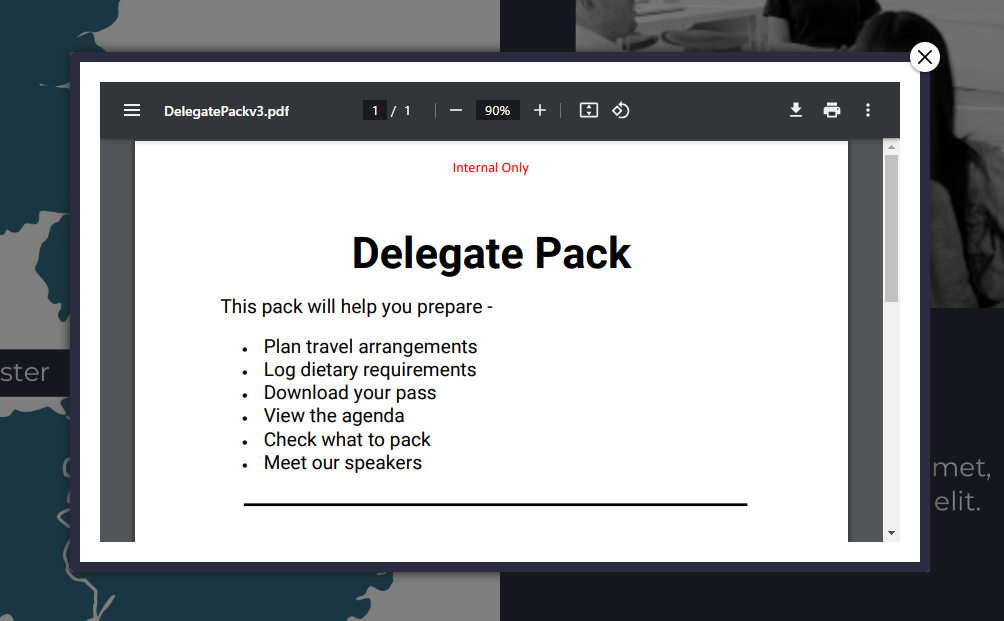Viewport: 1004px width, 621px height.
Task: Open the PDF sidebar hamburger menu
Action: click(132, 110)
